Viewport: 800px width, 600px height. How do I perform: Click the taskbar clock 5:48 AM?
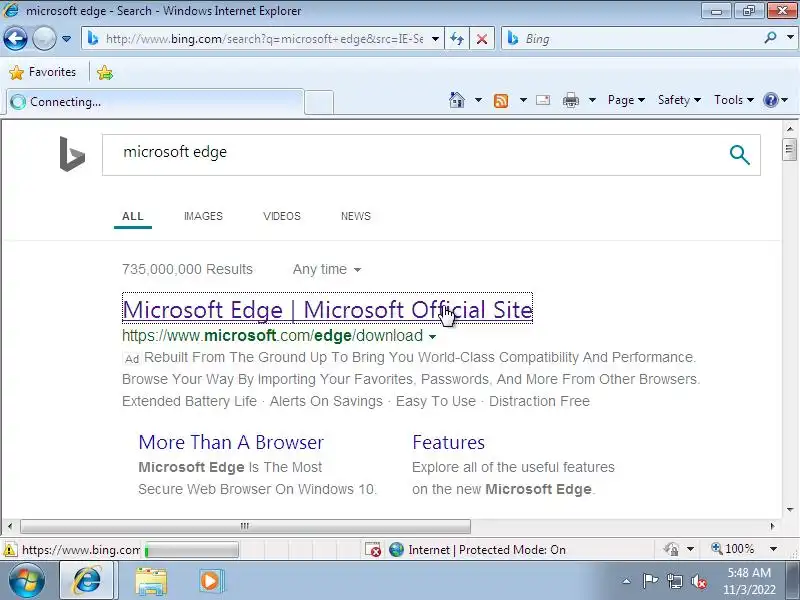(x=749, y=581)
